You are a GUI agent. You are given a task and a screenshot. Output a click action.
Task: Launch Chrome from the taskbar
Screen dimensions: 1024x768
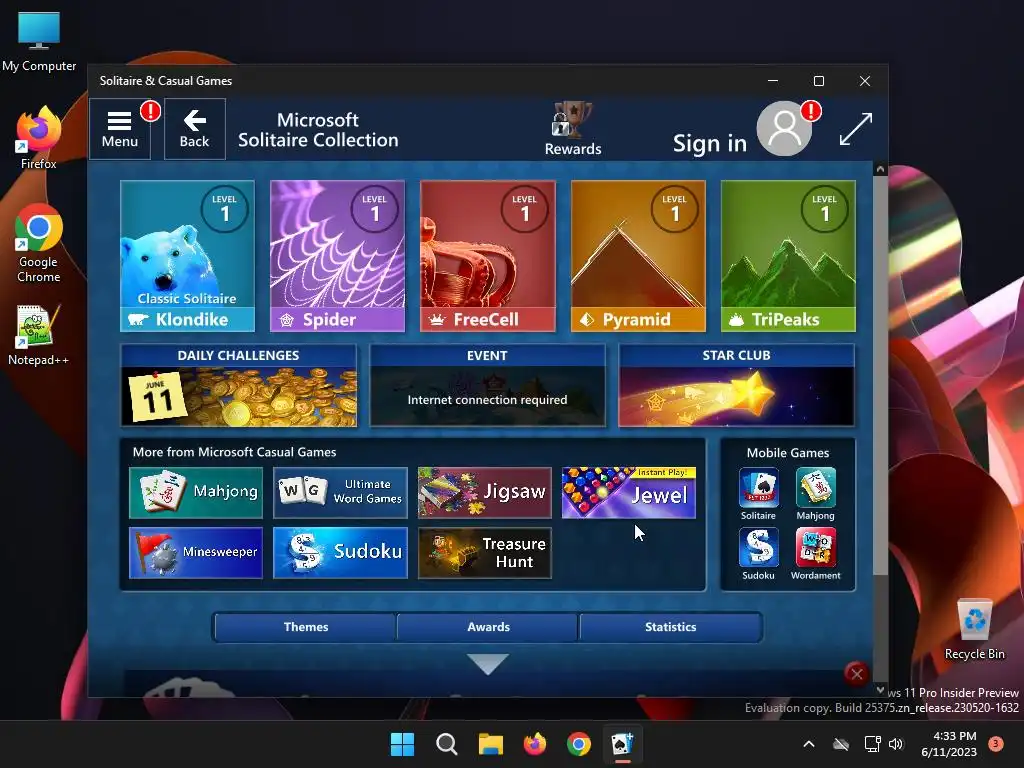click(x=579, y=744)
